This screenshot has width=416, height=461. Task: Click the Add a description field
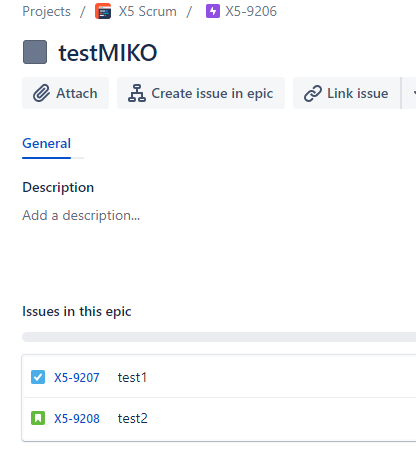coord(81,215)
